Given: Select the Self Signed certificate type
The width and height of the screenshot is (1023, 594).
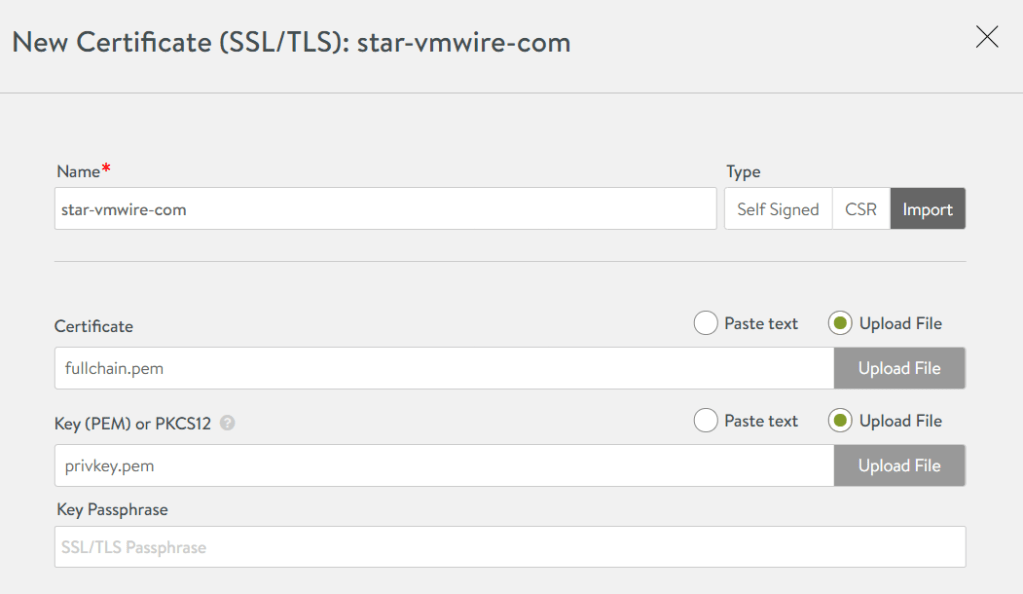Looking at the screenshot, I should [777, 209].
